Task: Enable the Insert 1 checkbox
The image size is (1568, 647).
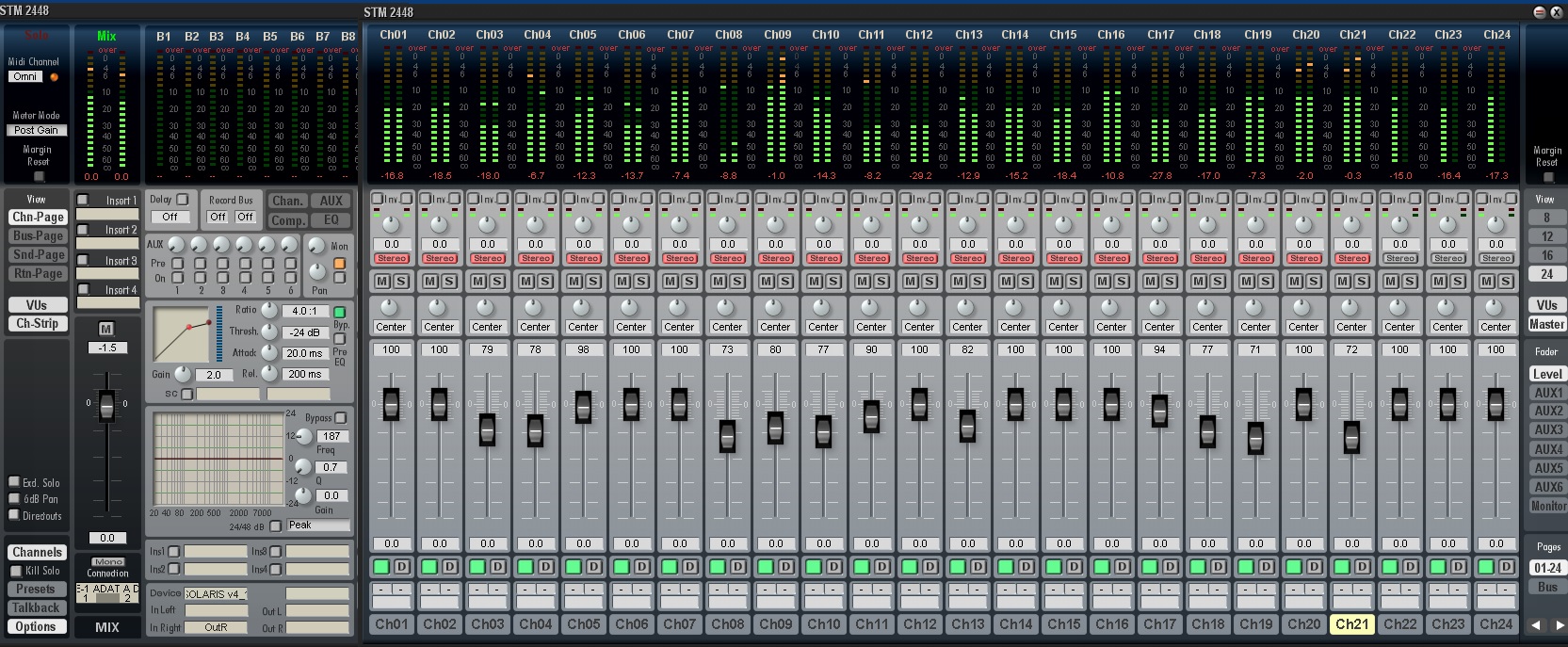Action: pos(83,200)
